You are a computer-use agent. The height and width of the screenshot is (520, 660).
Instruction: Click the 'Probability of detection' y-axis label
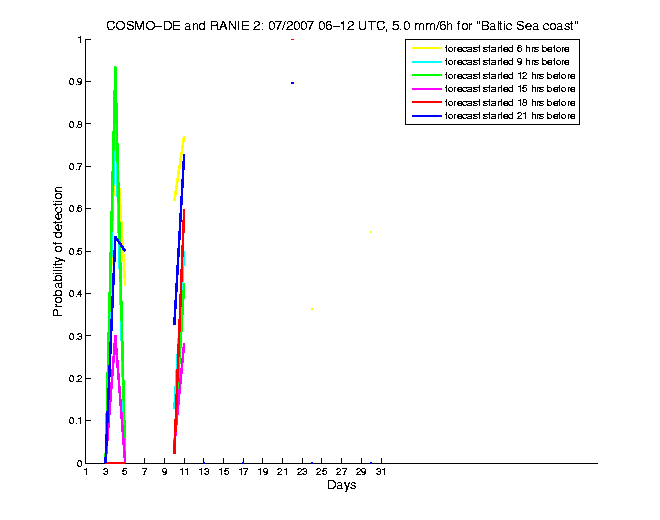[x=58, y=251]
